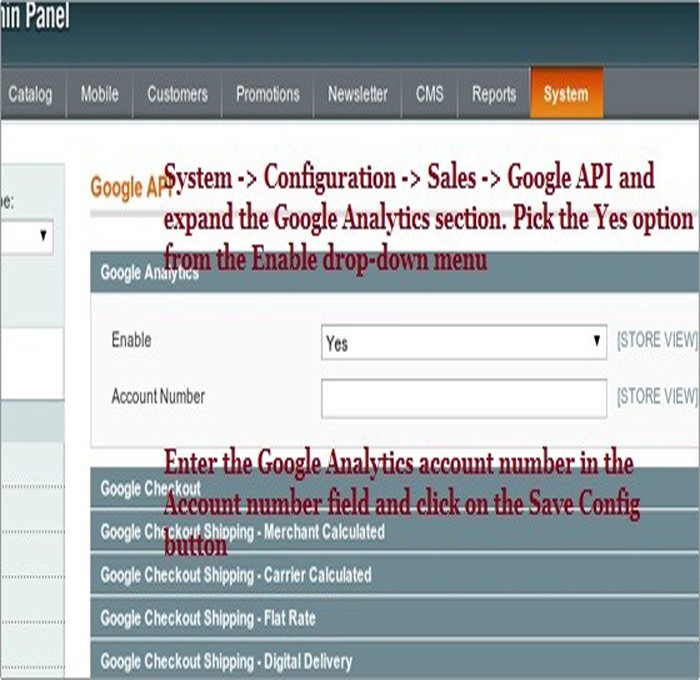Open the System menu
The height and width of the screenshot is (680, 700).
click(x=566, y=94)
